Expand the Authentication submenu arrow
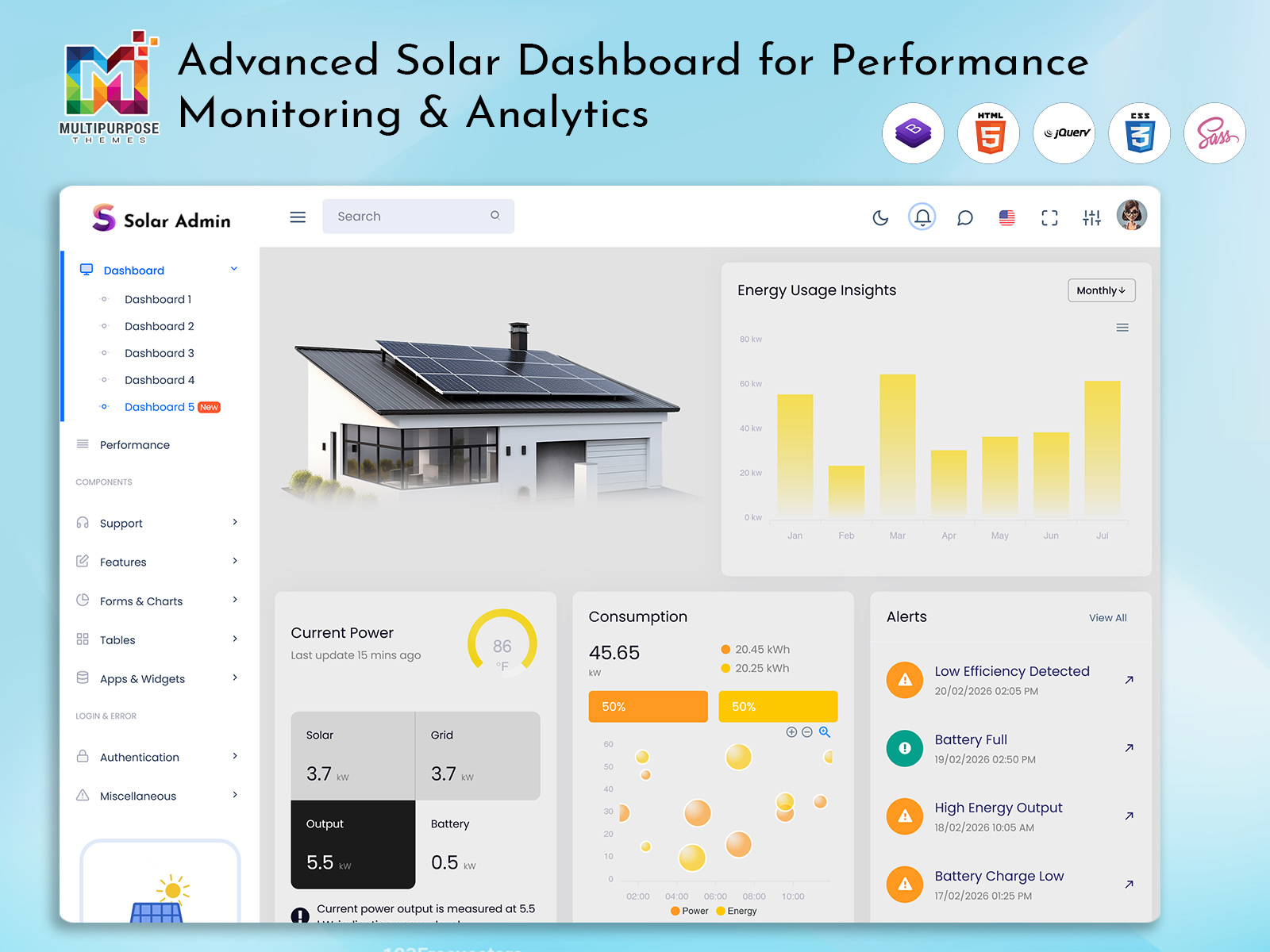The width and height of the screenshot is (1270, 952). tap(235, 756)
